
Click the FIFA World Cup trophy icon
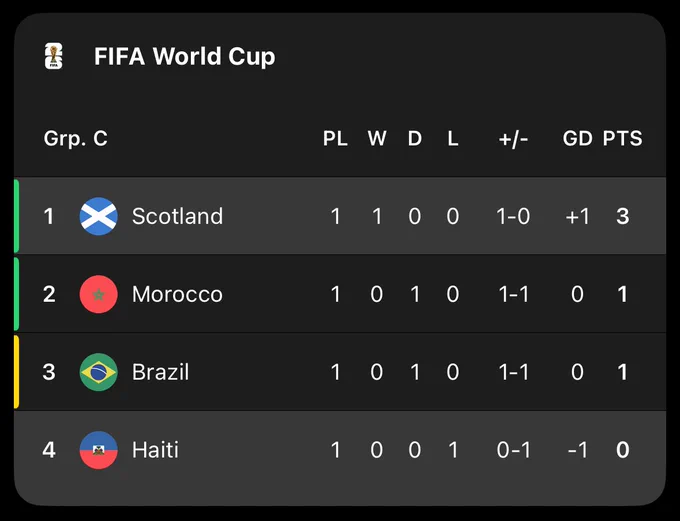tap(54, 56)
